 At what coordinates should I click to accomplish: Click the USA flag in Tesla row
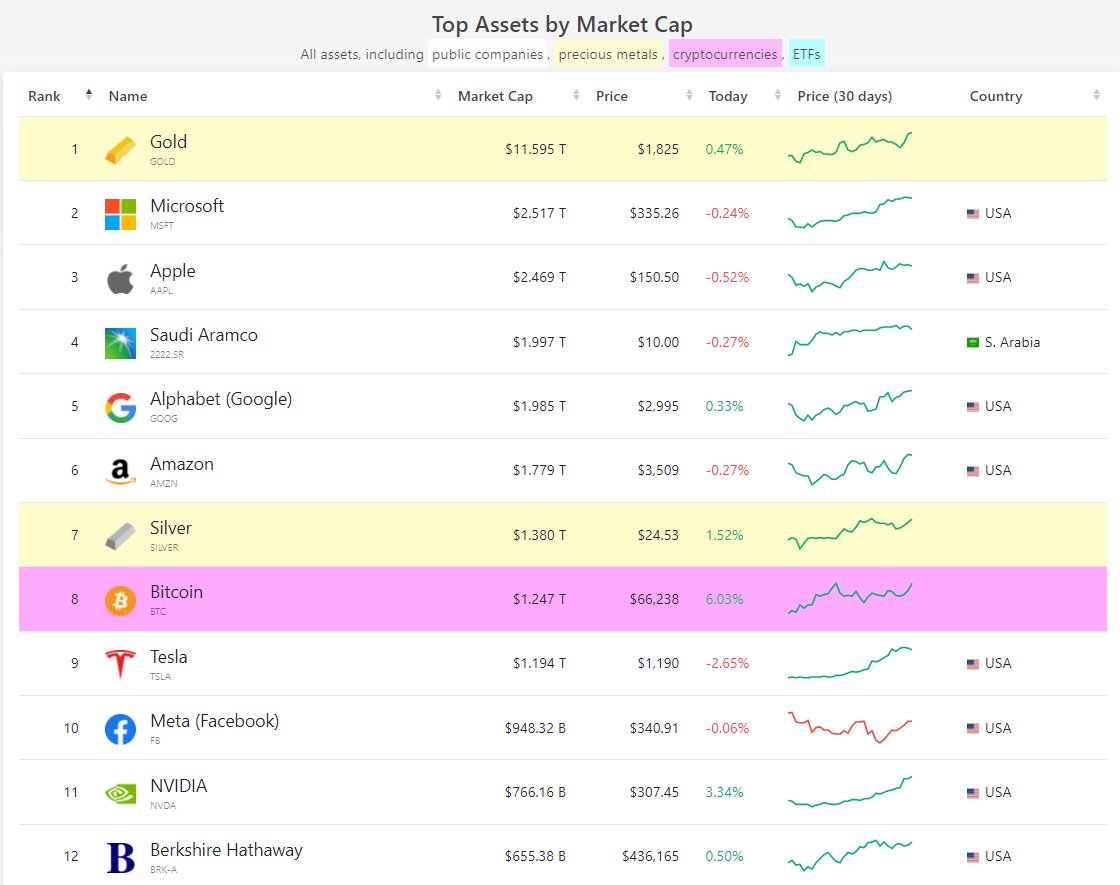coord(972,664)
